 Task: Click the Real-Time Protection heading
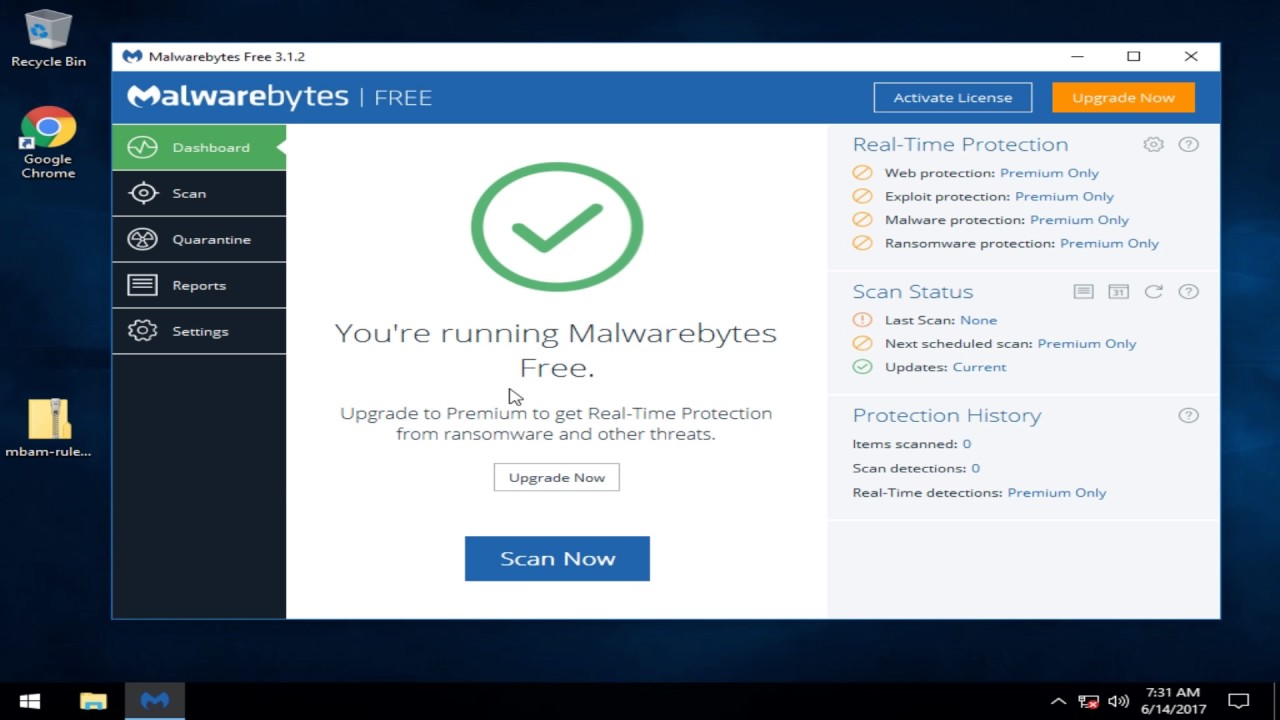coord(960,144)
